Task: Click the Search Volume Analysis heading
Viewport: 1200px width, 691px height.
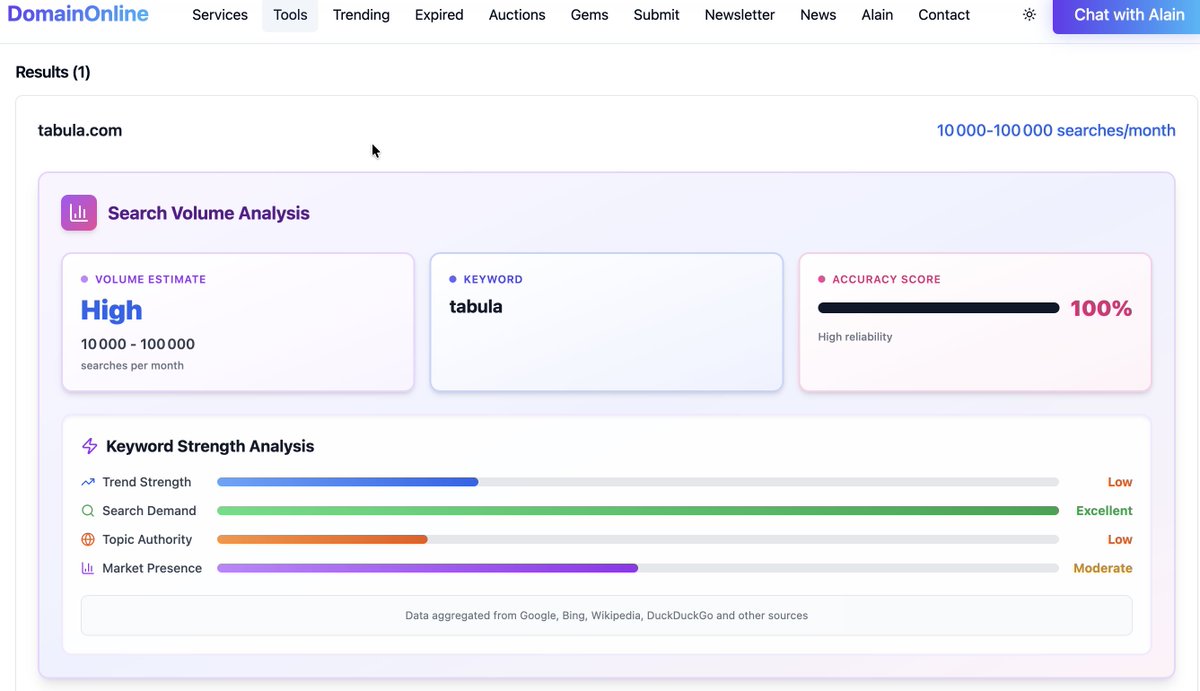Action: tap(209, 213)
